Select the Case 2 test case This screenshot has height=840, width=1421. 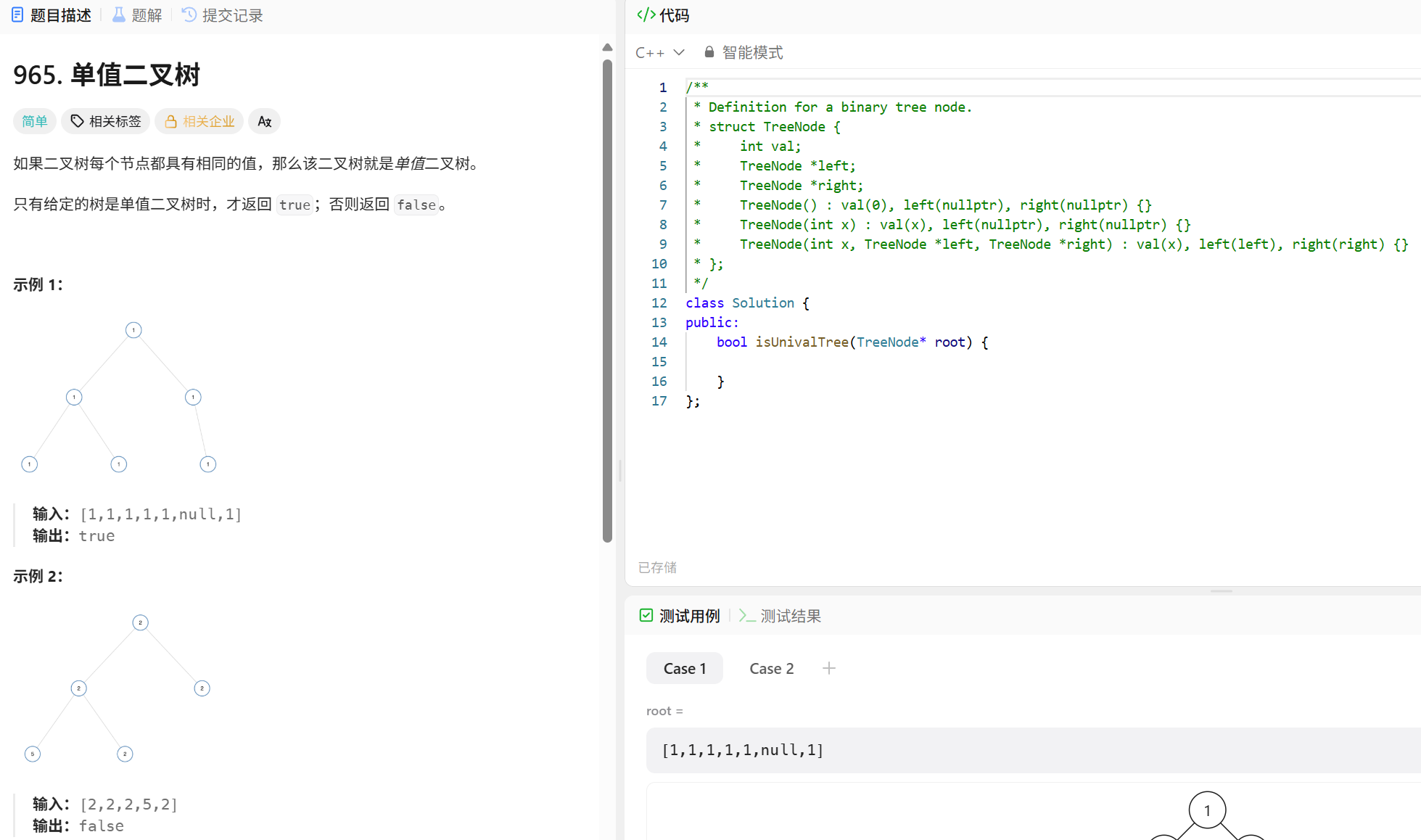coord(771,668)
